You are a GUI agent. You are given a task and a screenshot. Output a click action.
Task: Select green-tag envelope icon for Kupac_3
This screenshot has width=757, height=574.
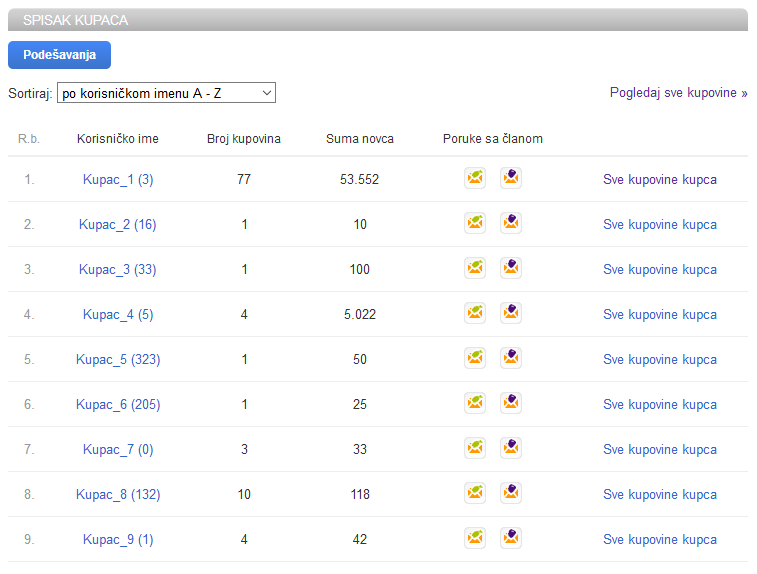coord(475,268)
